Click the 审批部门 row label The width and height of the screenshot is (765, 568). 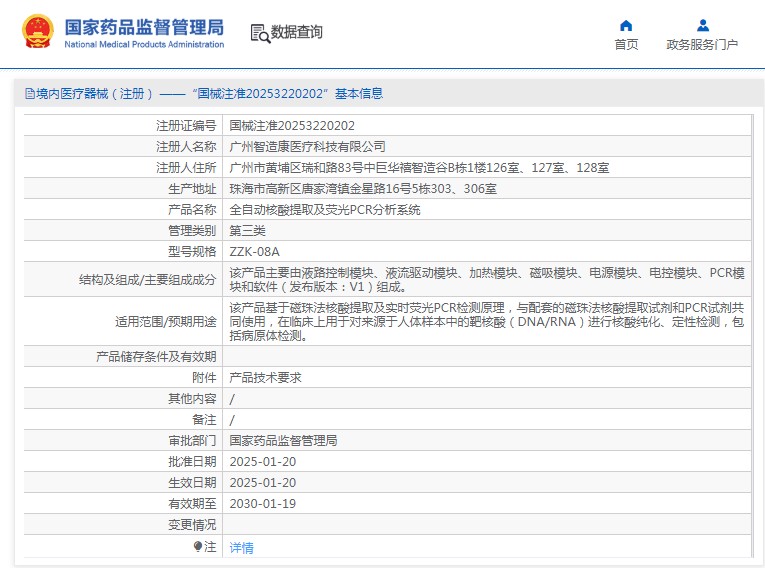pos(192,441)
